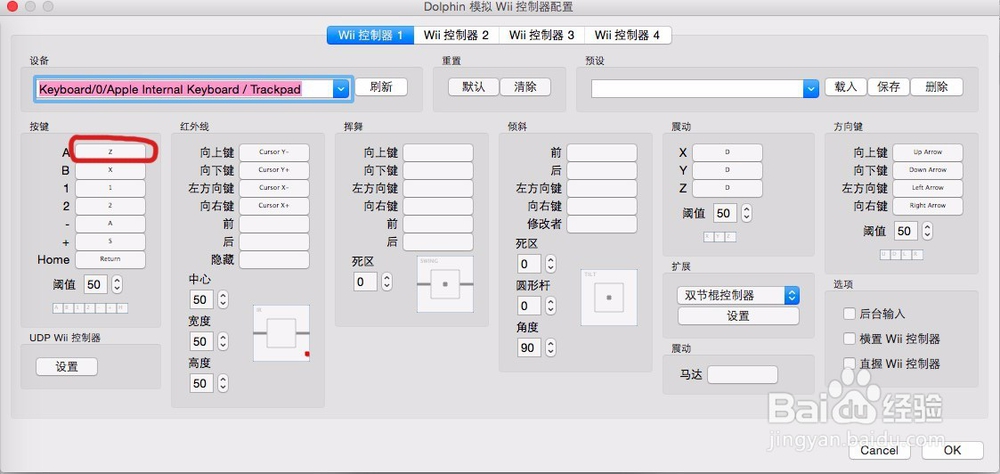This screenshot has width=1000, height=474.
Task: Click the 震动 Y axis mapping
Action: (x=728, y=170)
